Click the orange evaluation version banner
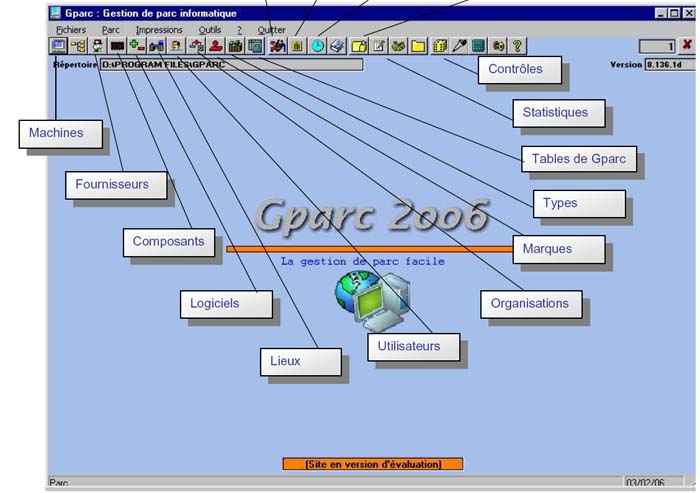The image size is (700, 493). (x=371, y=464)
